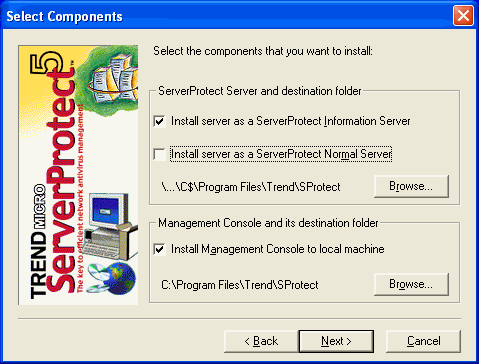Click the red antivirus management tagline
Viewport: 479px width, 364px height.
[80, 199]
